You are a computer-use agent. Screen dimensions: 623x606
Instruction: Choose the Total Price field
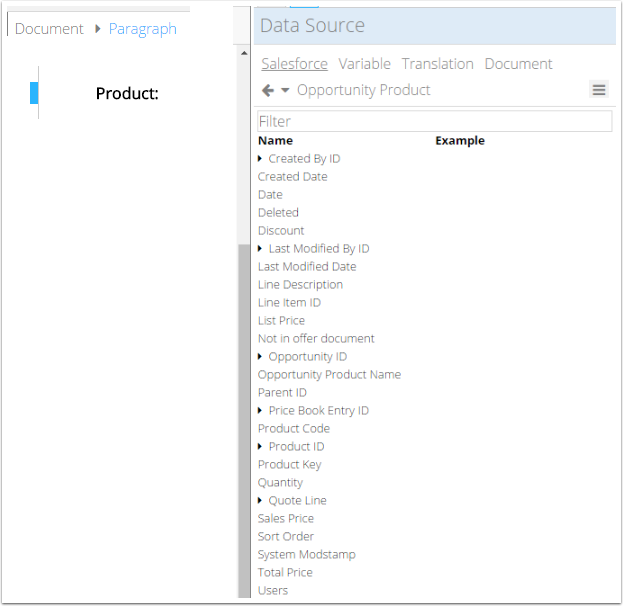pyautogui.click(x=285, y=572)
